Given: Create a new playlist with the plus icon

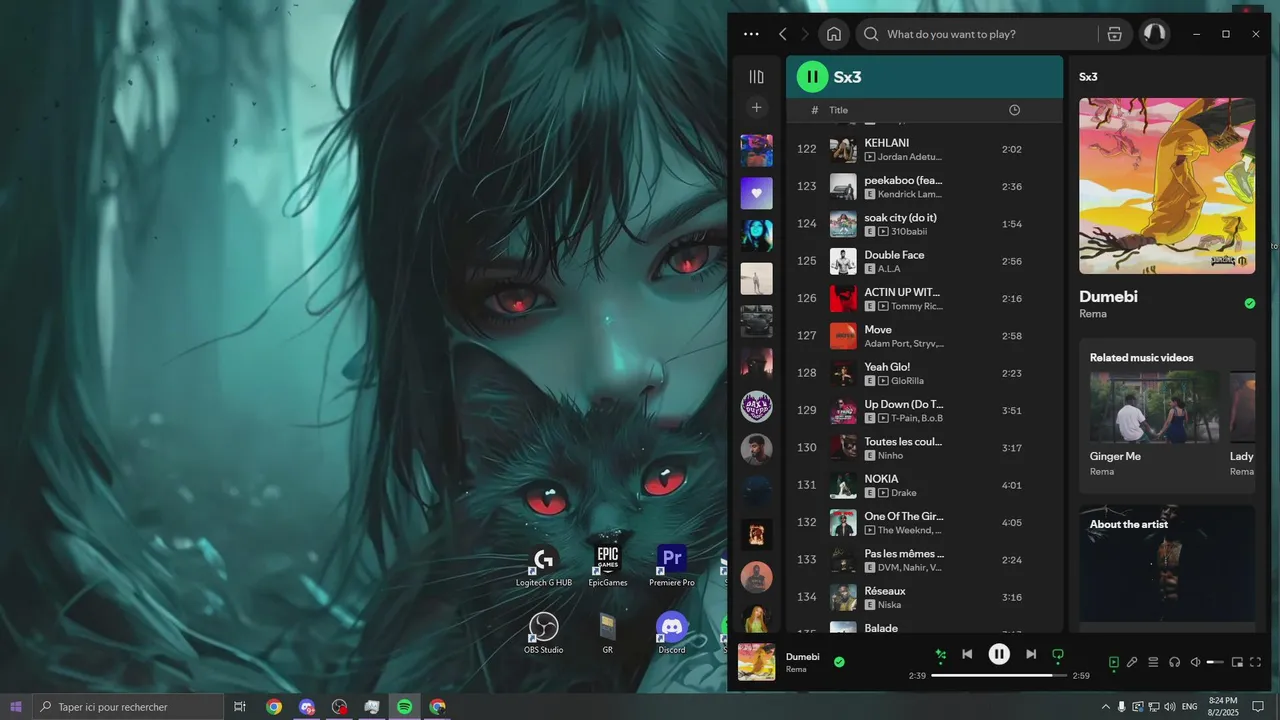Looking at the screenshot, I should (x=756, y=107).
